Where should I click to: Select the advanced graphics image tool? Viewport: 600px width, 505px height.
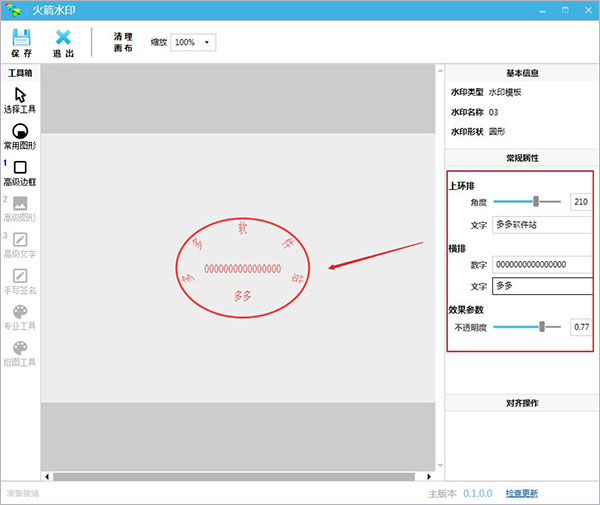pyautogui.click(x=20, y=203)
